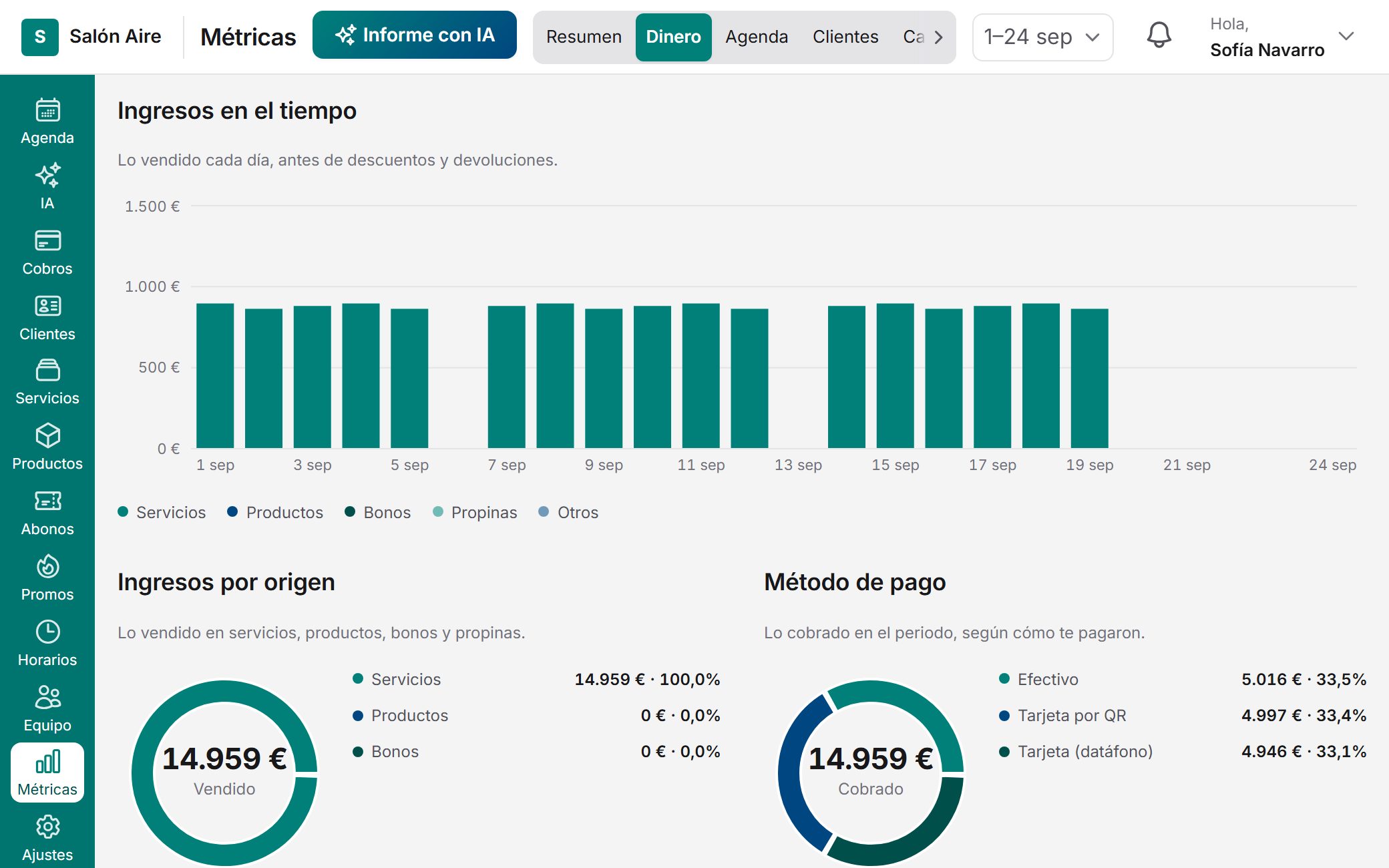Toggle the Servicios series in the chart legend
Image resolution: width=1389 pixels, height=868 pixels.
point(162,512)
